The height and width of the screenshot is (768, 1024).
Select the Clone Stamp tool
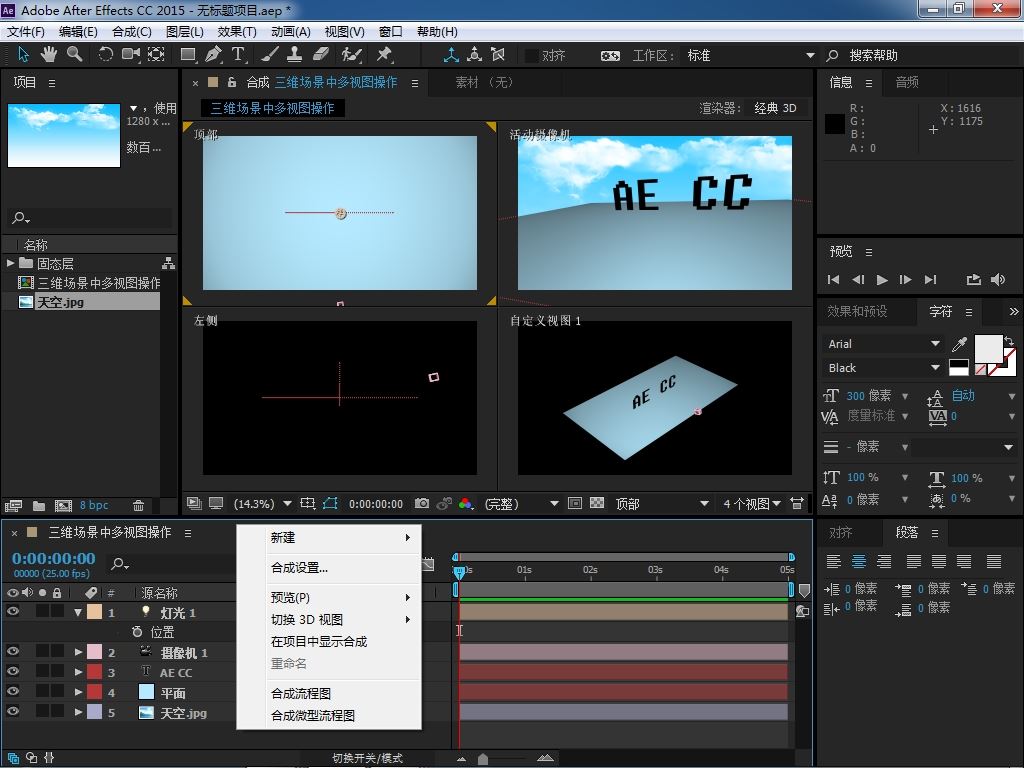point(295,55)
